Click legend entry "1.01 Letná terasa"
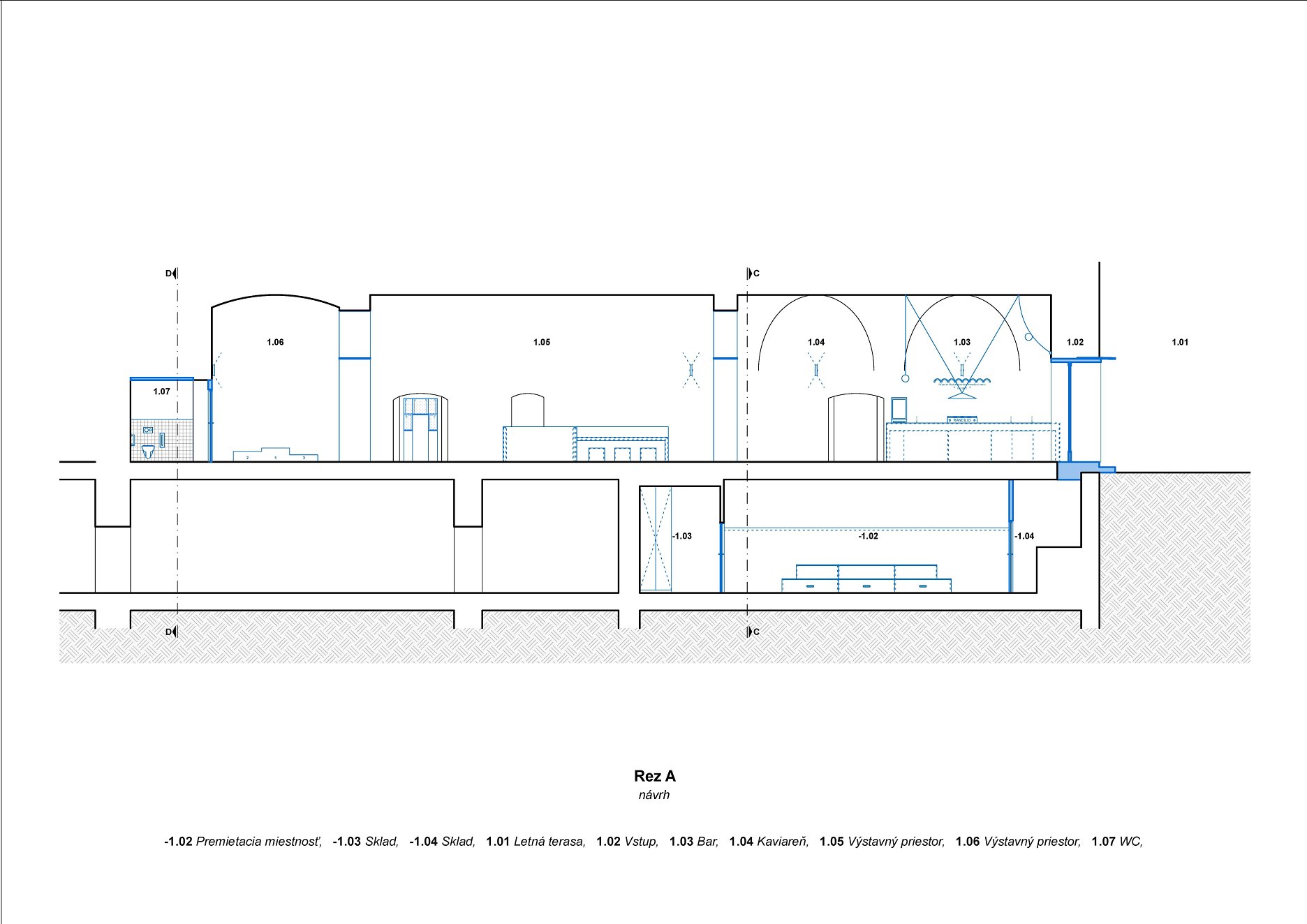Viewport: 1307px width, 924px height. (x=536, y=842)
